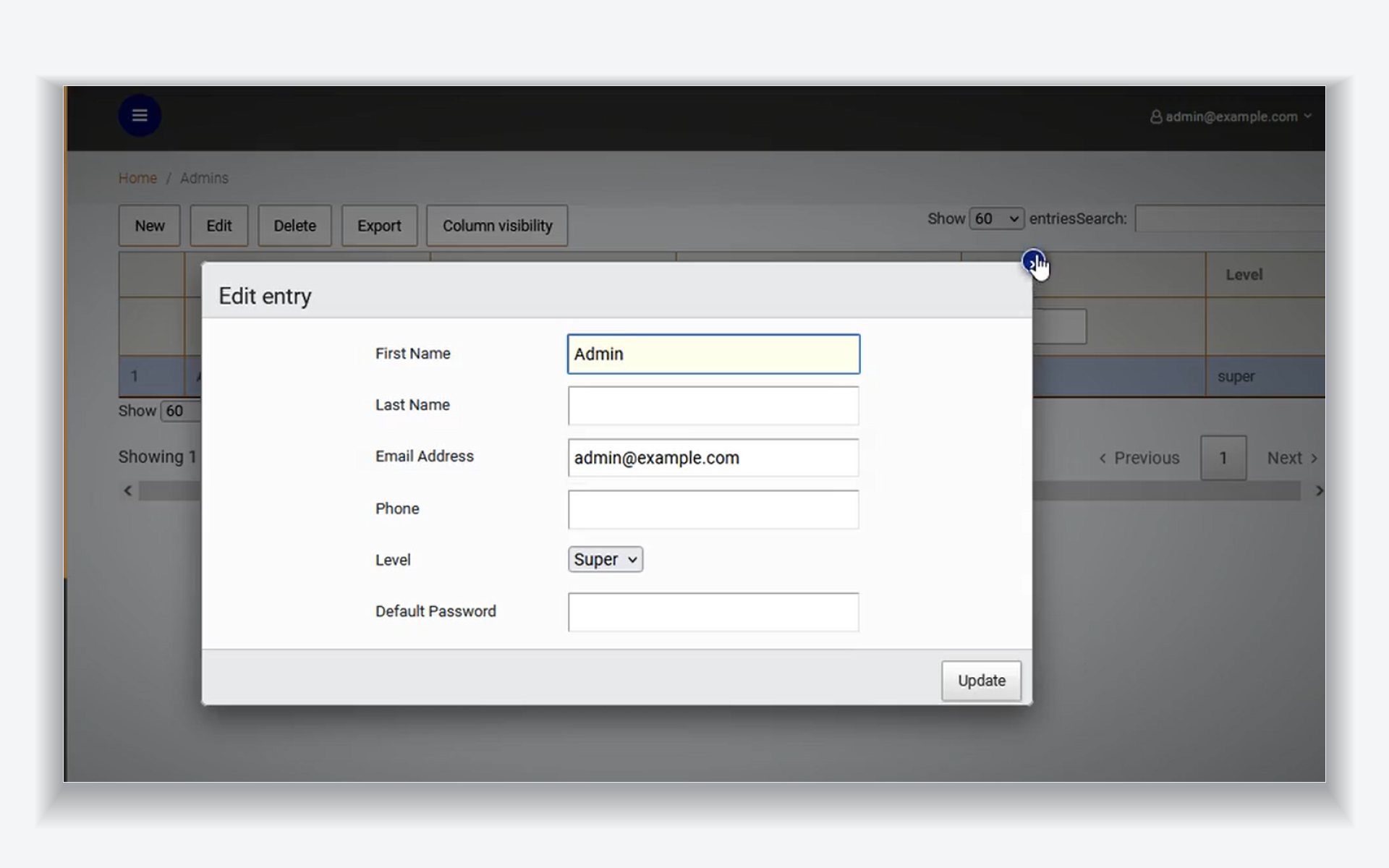This screenshot has height=868, width=1389.
Task: Focus the Last Name field
Action: [713, 406]
